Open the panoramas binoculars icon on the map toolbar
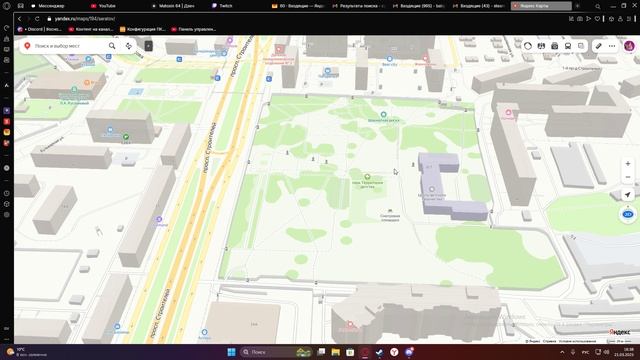640x360 pixels. click(541, 46)
